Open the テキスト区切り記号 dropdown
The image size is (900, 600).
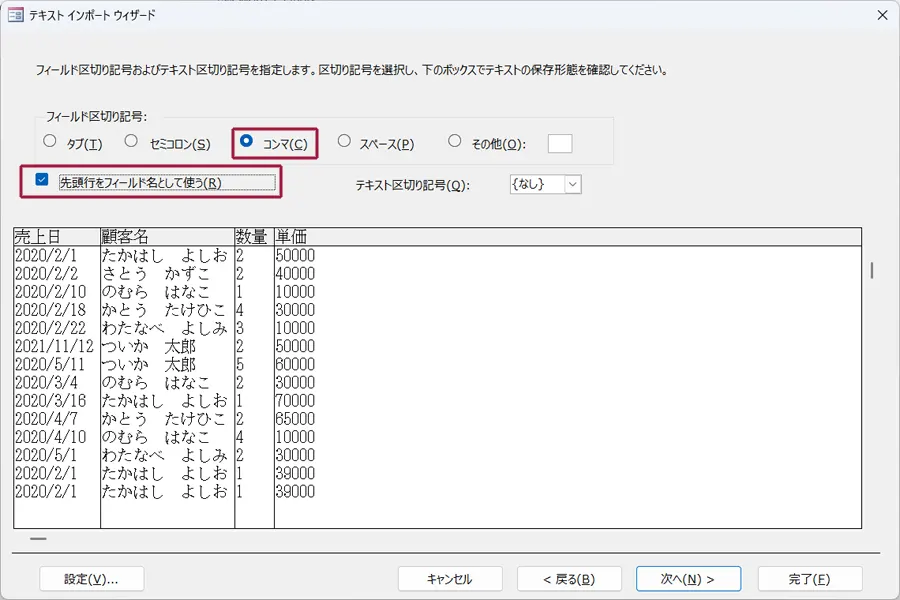[x=572, y=184]
